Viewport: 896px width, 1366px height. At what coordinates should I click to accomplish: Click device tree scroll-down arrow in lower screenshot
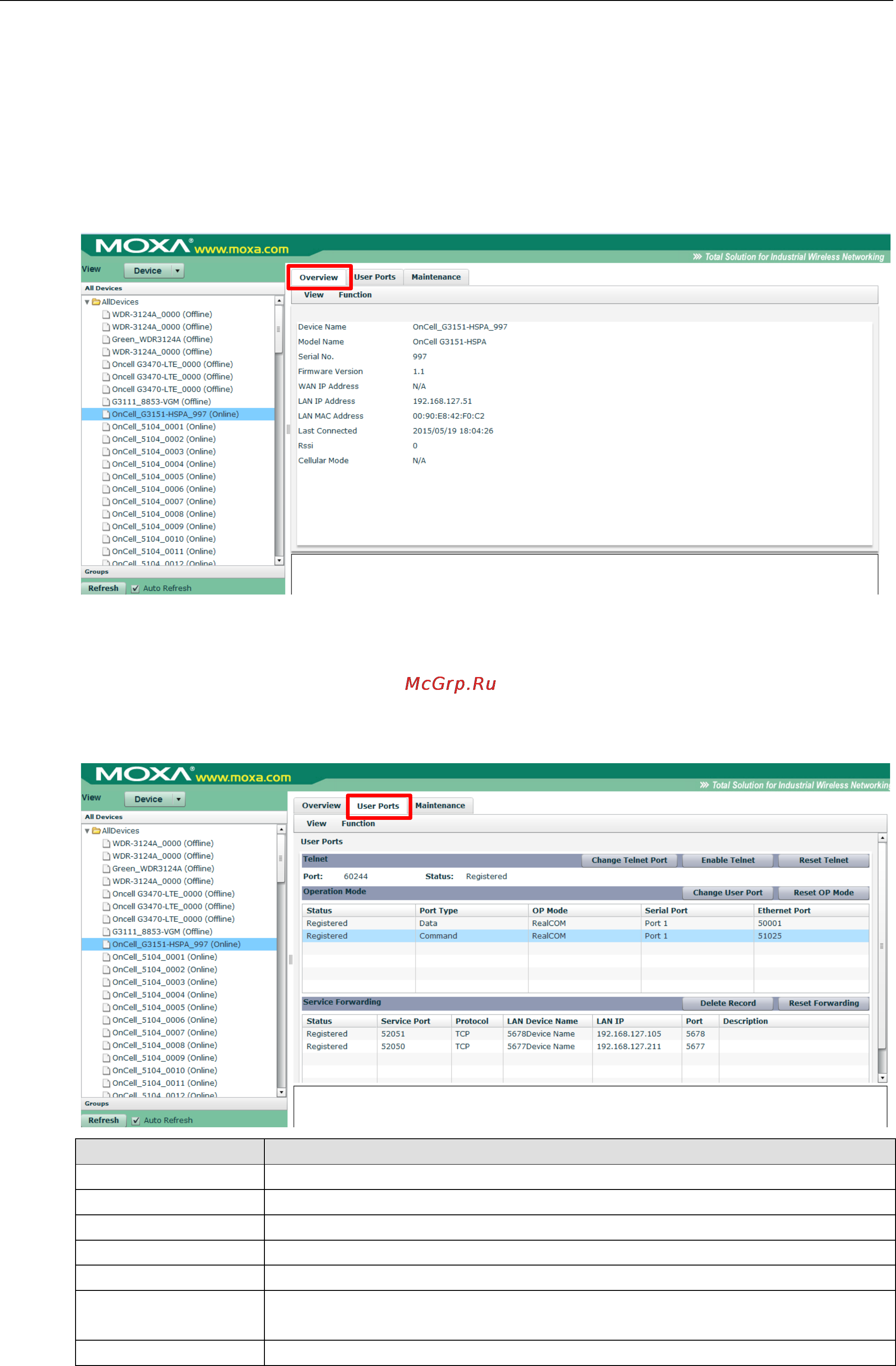click(281, 1092)
